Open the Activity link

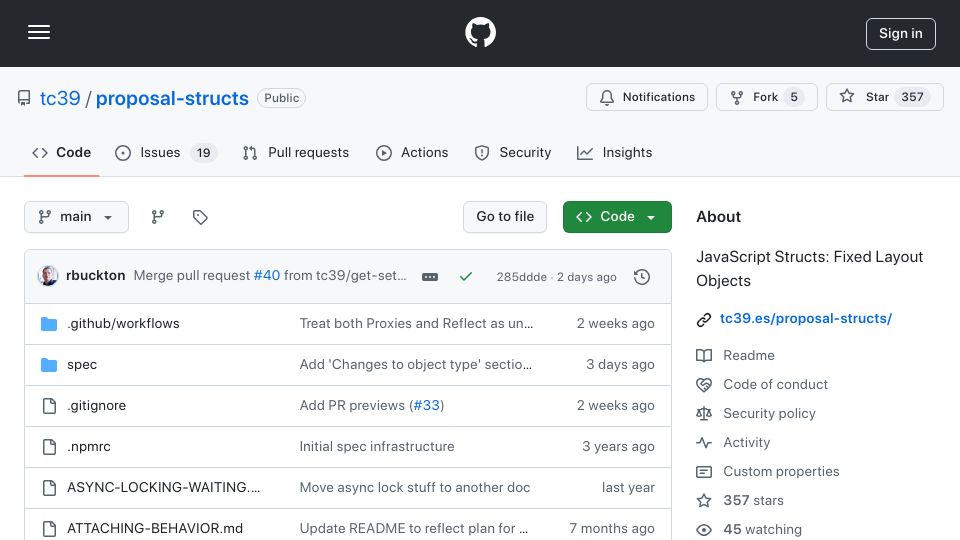click(x=746, y=442)
